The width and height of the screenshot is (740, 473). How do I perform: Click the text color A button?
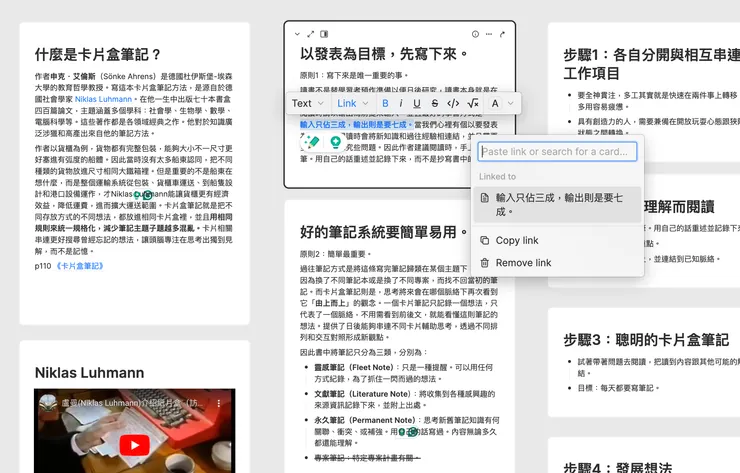click(x=495, y=103)
